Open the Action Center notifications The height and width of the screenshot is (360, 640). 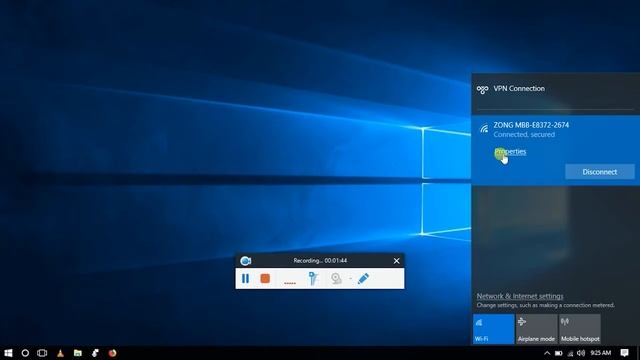tap(624, 353)
